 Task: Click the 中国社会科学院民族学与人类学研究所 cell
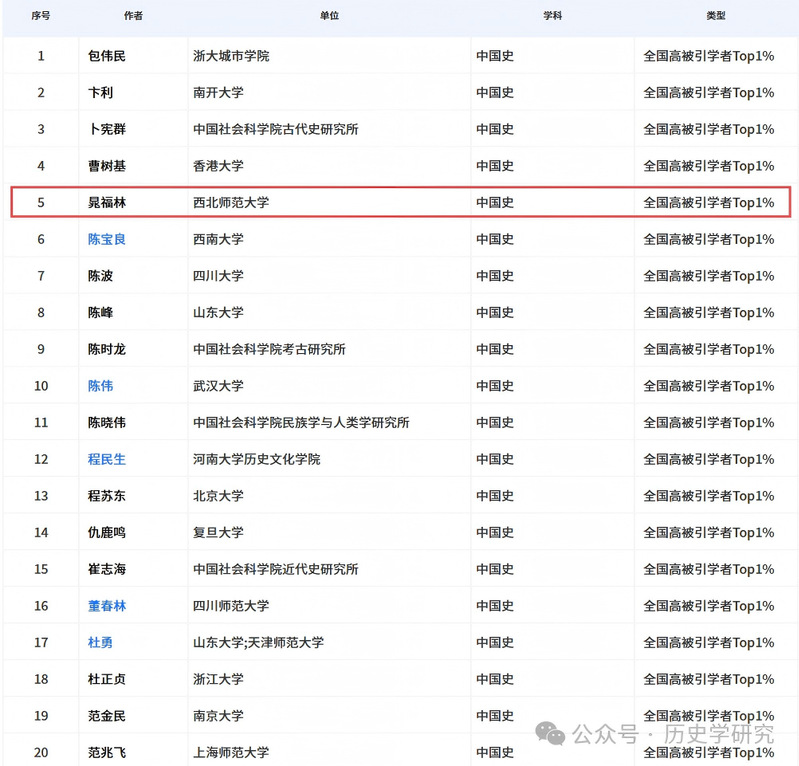coord(301,423)
